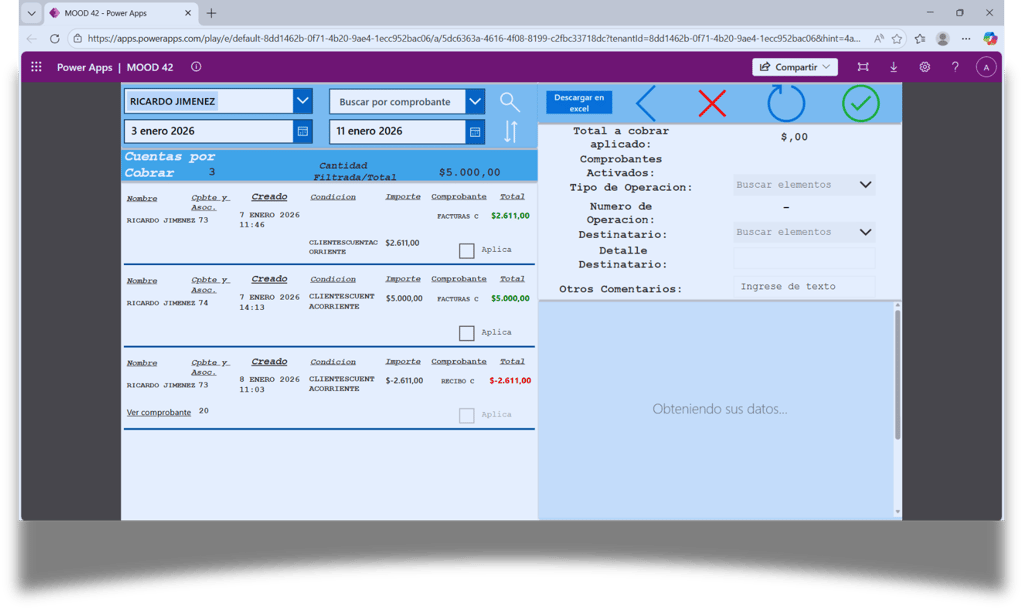Open the Ver comprobante link
Screen dimensions: 1024x613
click(x=159, y=413)
